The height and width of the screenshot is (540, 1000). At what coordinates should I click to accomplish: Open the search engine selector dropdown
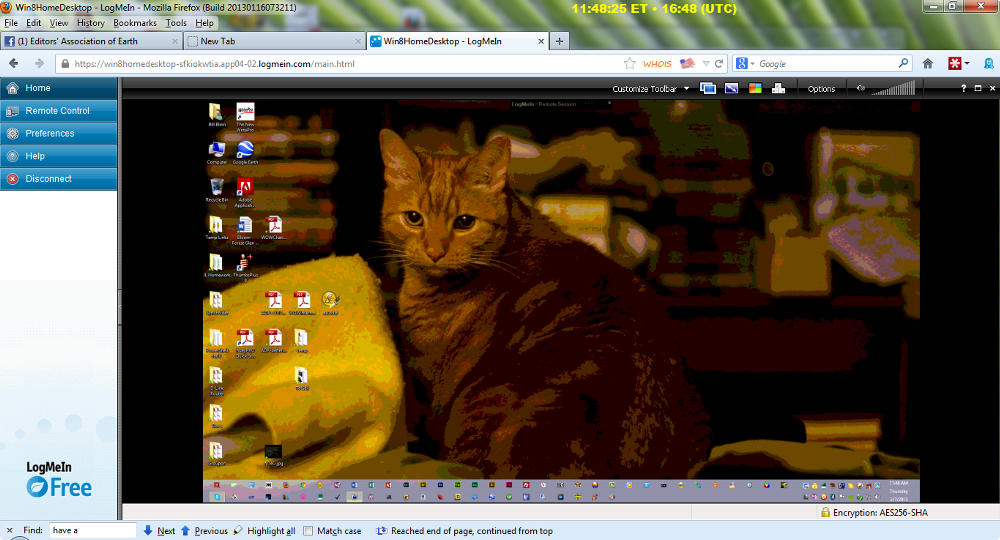coord(745,64)
